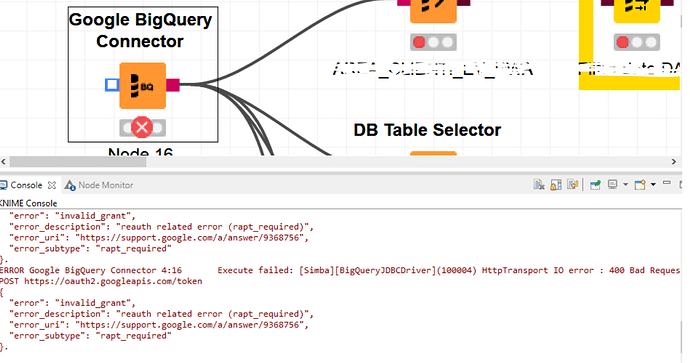Click the Pin Console icon
This screenshot has width=690, height=363.
click(x=595, y=185)
